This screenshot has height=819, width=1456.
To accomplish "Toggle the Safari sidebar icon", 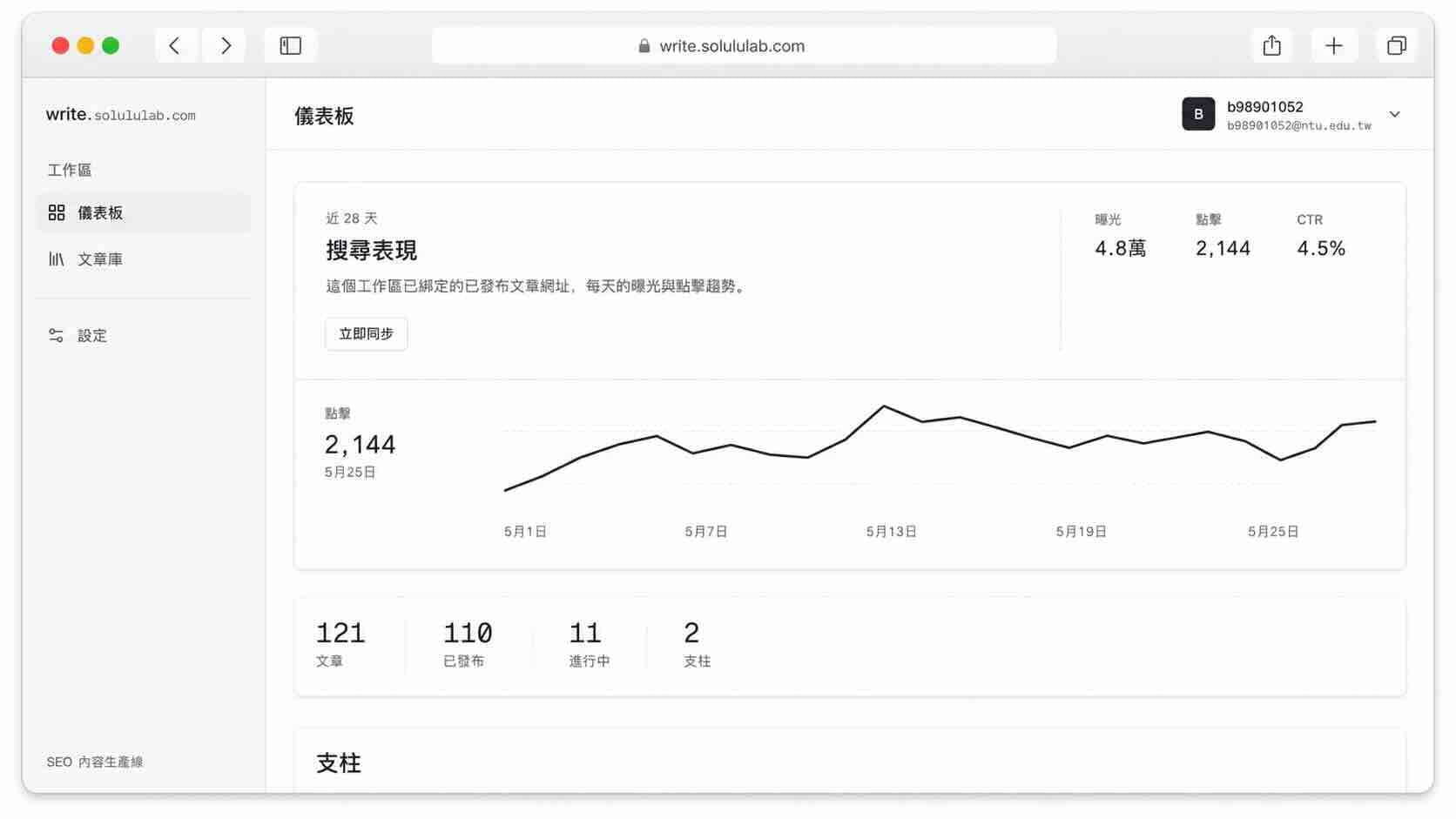I will tap(291, 45).
